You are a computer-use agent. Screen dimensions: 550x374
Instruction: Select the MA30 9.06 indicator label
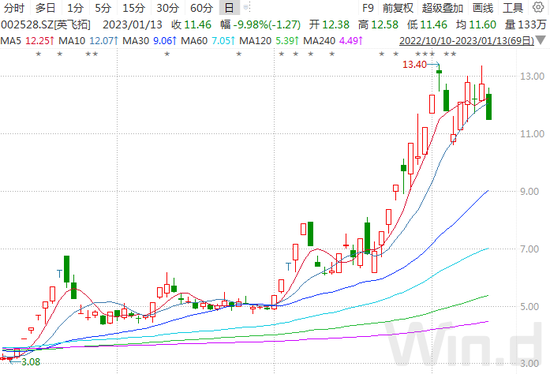[x=149, y=41]
